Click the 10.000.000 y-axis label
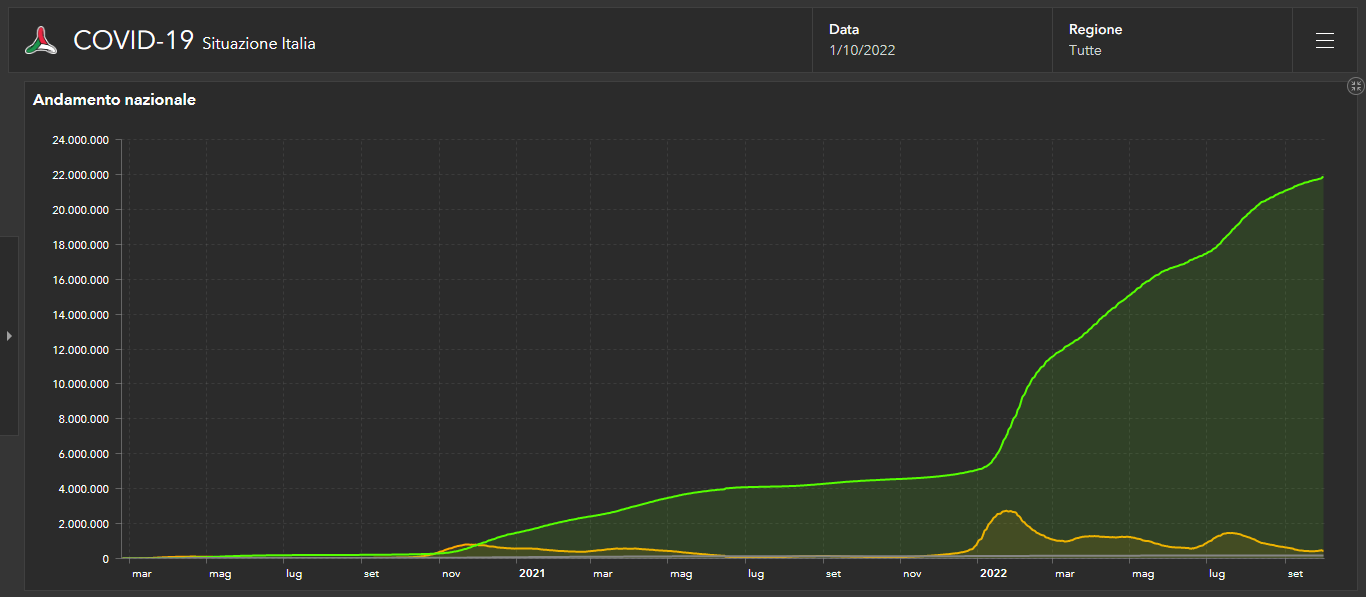Screen dimensions: 1366x597 [x=80, y=384]
